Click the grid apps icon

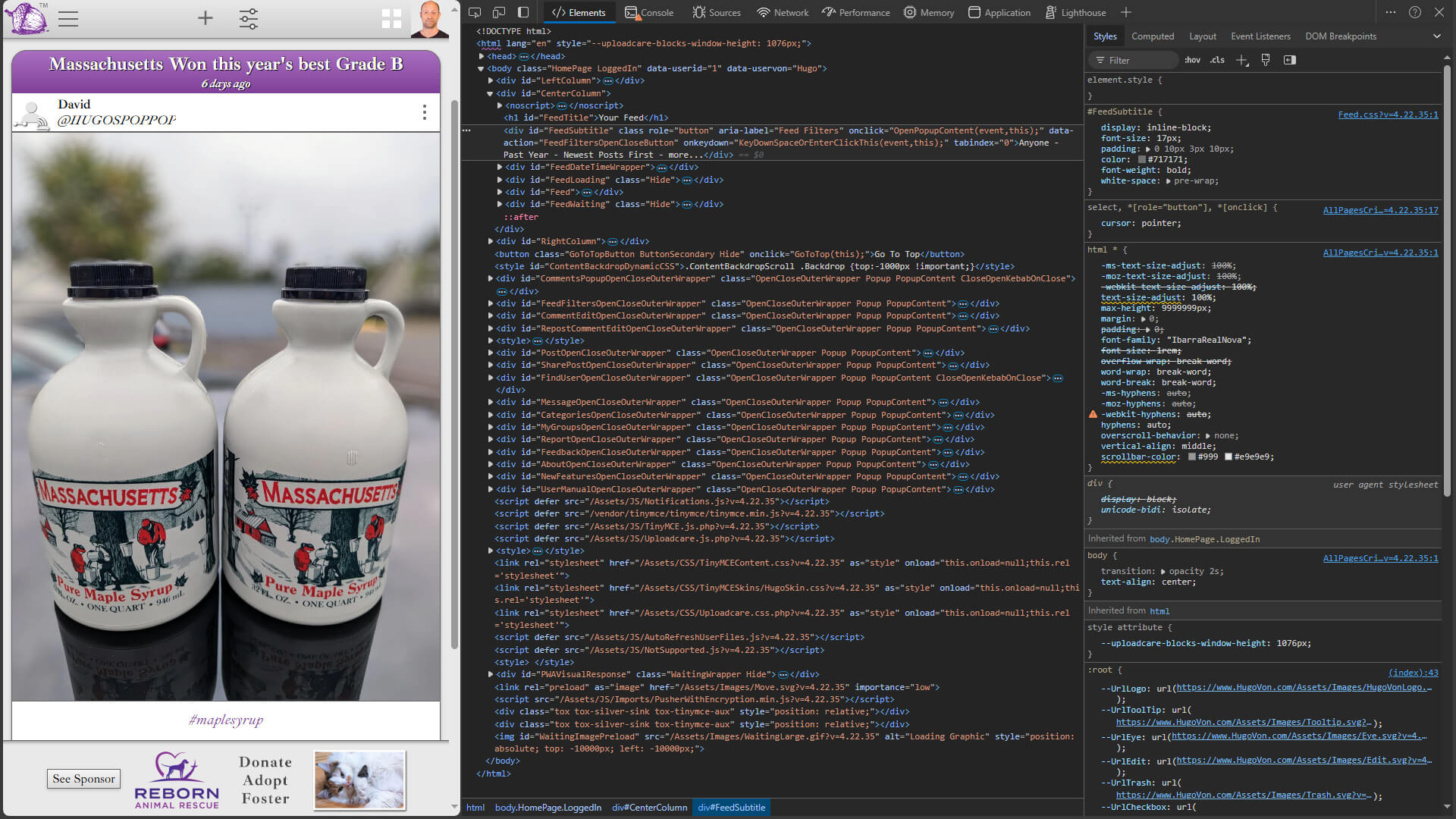tap(392, 19)
